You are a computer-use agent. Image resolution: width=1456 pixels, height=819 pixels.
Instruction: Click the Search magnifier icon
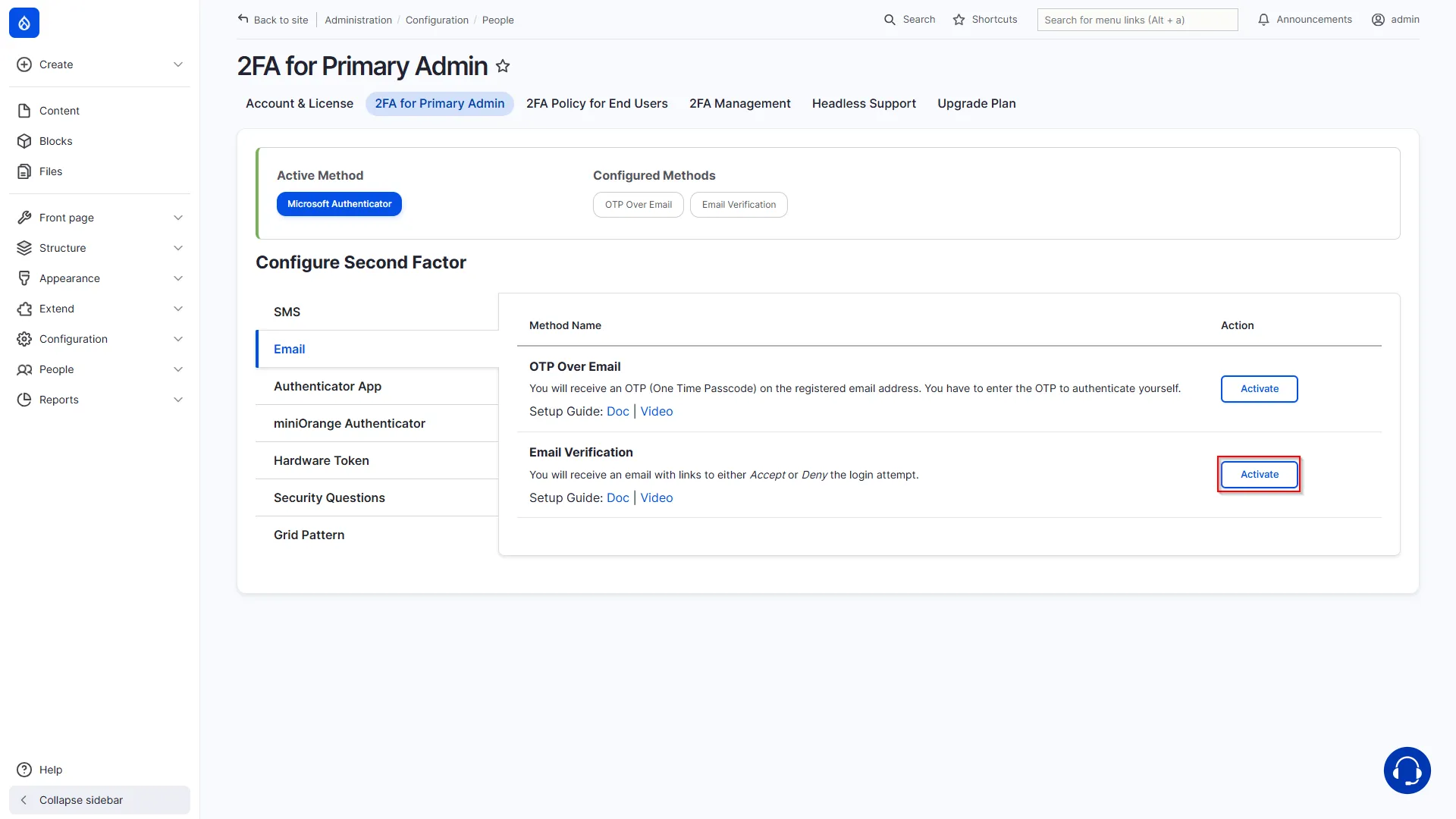point(890,20)
